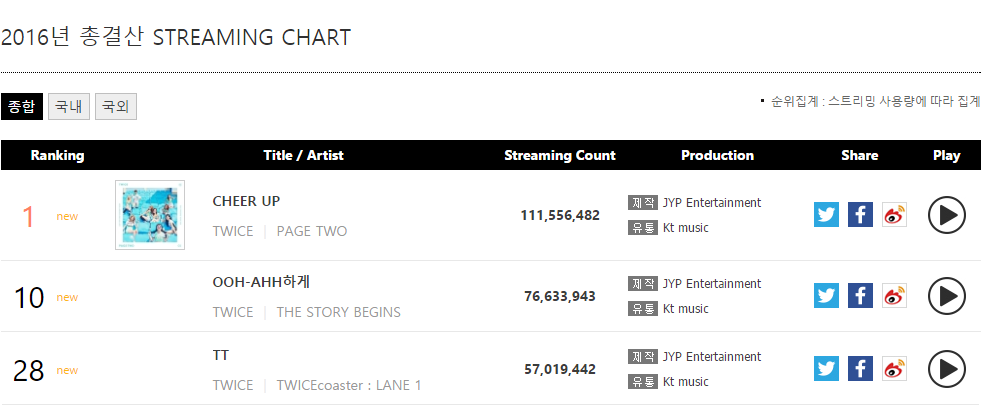983x407 pixels.
Task: Share CHEER UP on Weibo
Action: pos(894,214)
